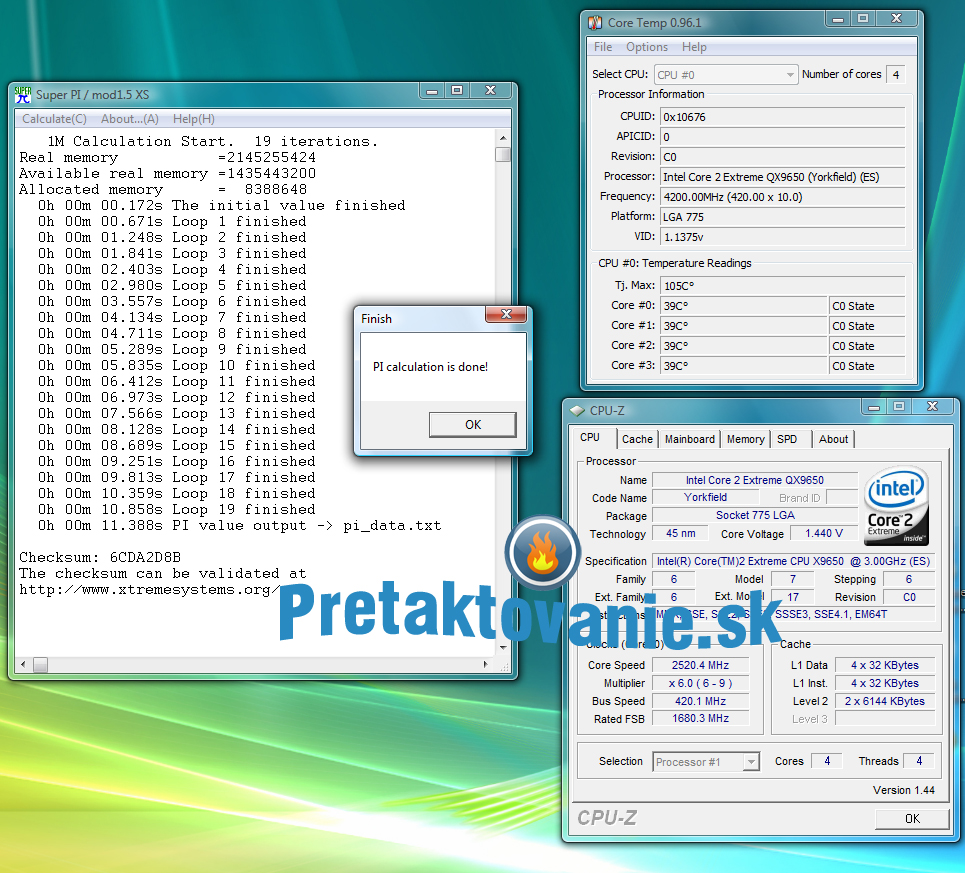Click OK in the Finish dialog
965x873 pixels.
click(473, 425)
